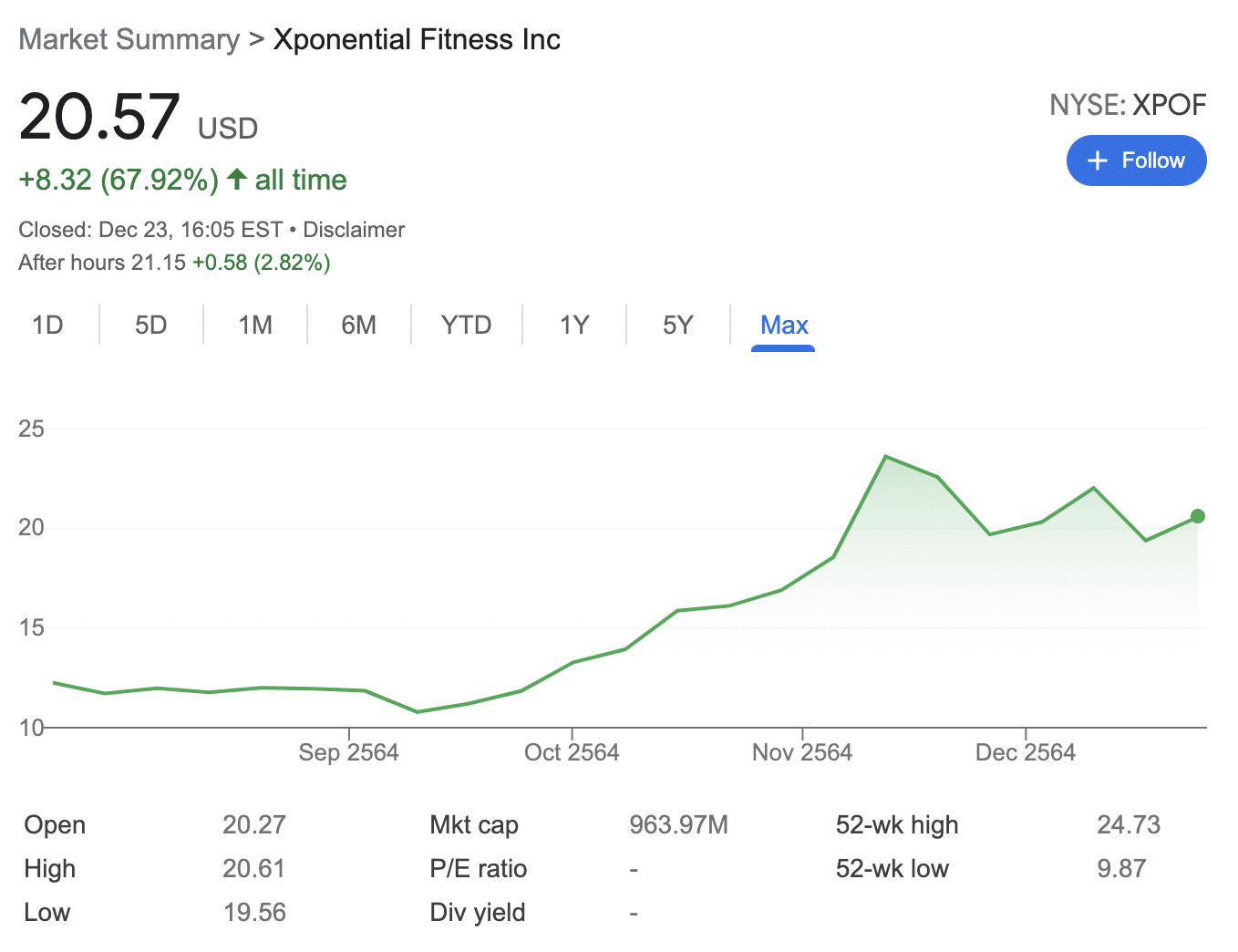Show the YTD chart range
The width and height of the screenshot is (1238, 952).
(466, 325)
